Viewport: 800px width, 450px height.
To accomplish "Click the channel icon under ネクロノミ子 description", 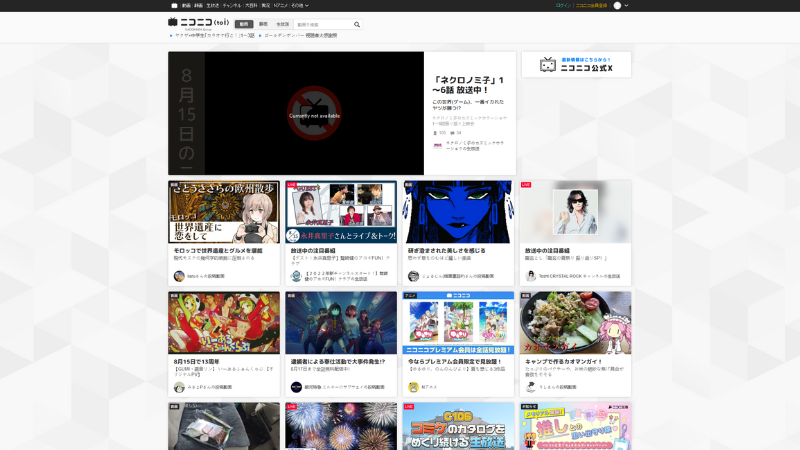I will [437, 146].
